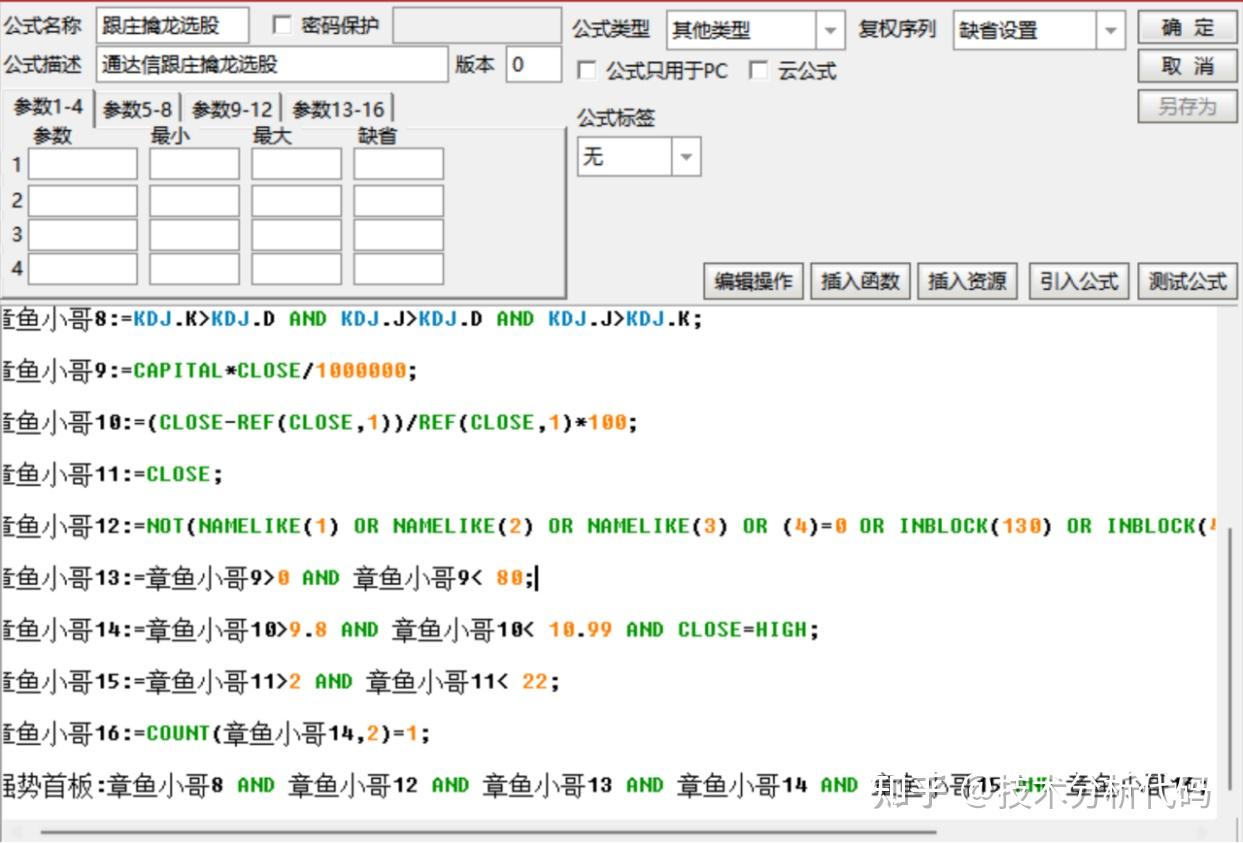Click parameter row 3 缺省 field

click(x=399, y=234)
